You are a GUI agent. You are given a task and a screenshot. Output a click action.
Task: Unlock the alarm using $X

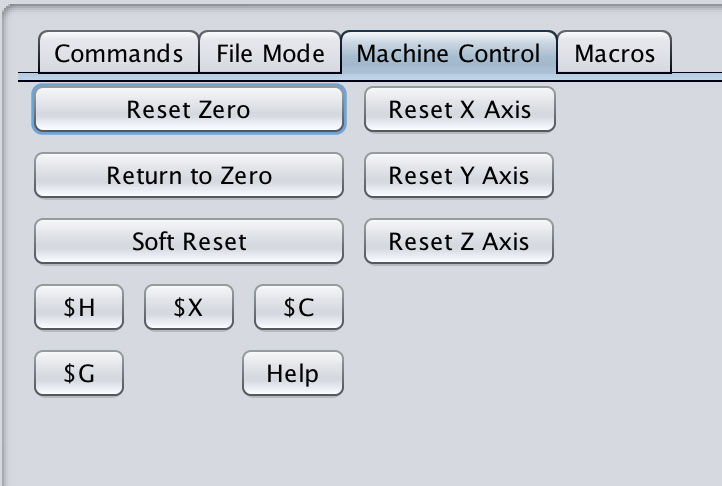click(x=188, y=308)
